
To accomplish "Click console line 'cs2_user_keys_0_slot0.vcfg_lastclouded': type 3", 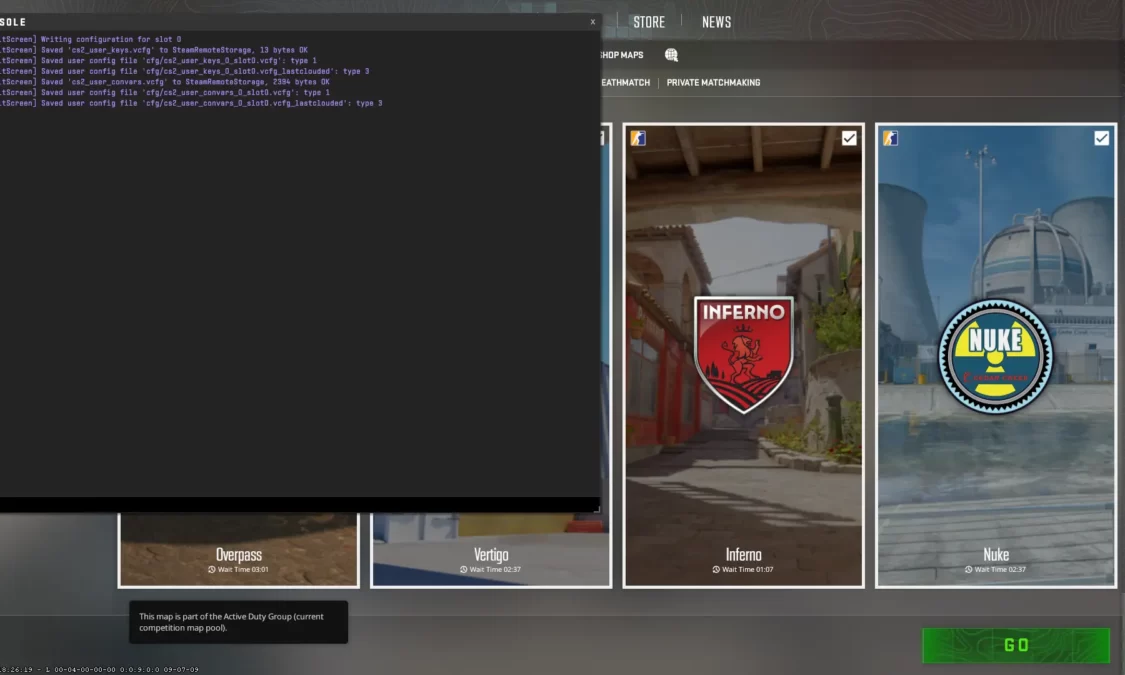I will click(x=184, y=72).
